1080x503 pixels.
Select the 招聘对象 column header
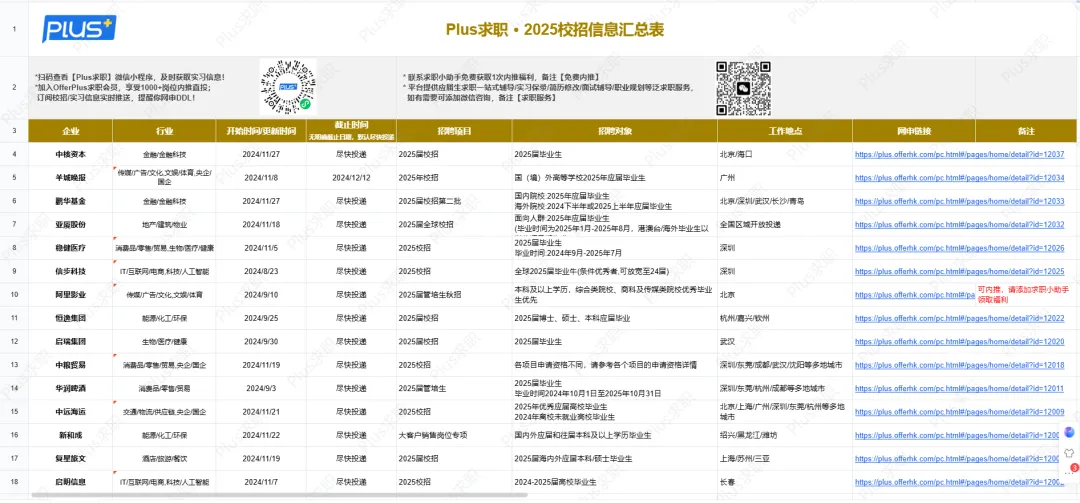coord(614,131)
